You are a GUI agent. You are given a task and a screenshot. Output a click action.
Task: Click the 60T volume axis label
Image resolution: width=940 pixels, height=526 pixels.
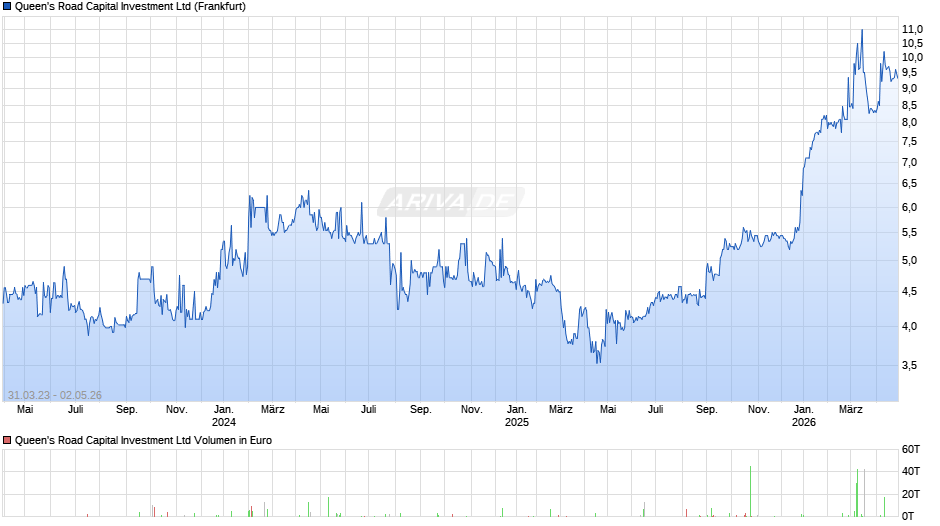[911, 449]
